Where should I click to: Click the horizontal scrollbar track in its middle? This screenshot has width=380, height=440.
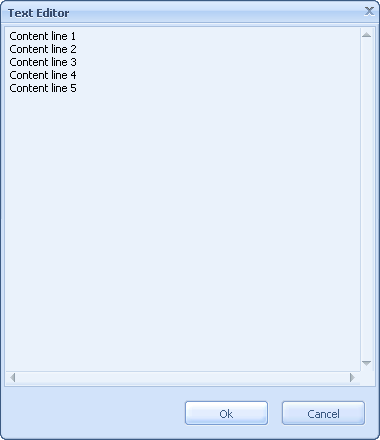[183, 378]
